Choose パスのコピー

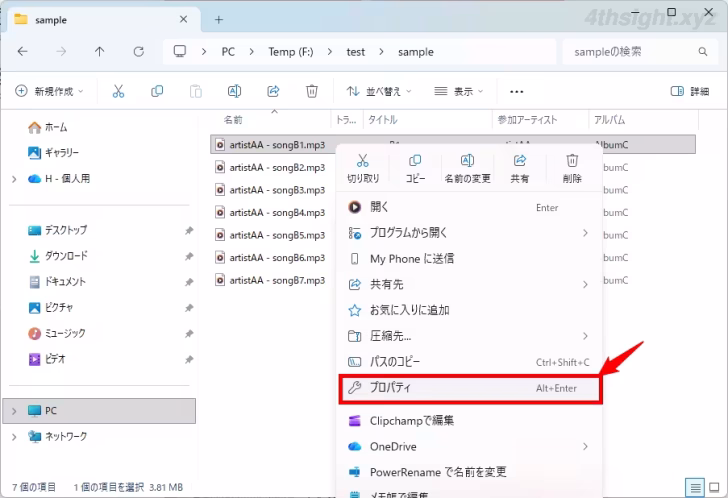pos(469,362)
